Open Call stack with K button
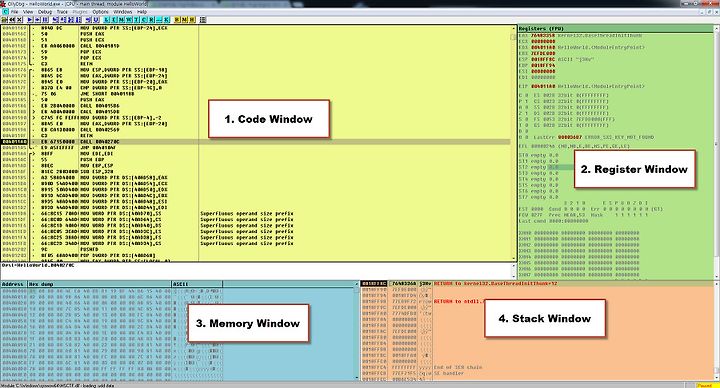Image resolution: width=720 pixels, height=388 pixels. coord(167,20)
